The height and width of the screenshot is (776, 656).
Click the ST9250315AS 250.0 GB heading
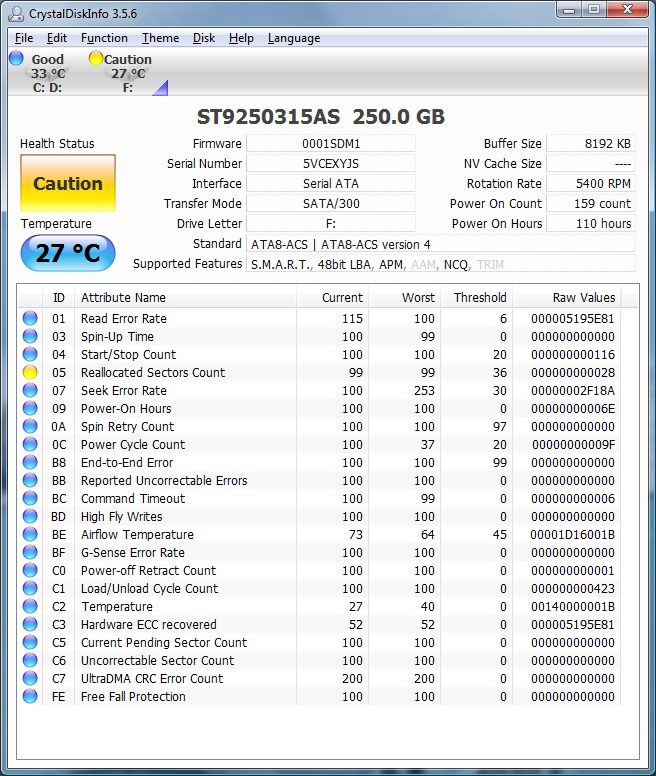pyautogui.click(x=321, y=117)
